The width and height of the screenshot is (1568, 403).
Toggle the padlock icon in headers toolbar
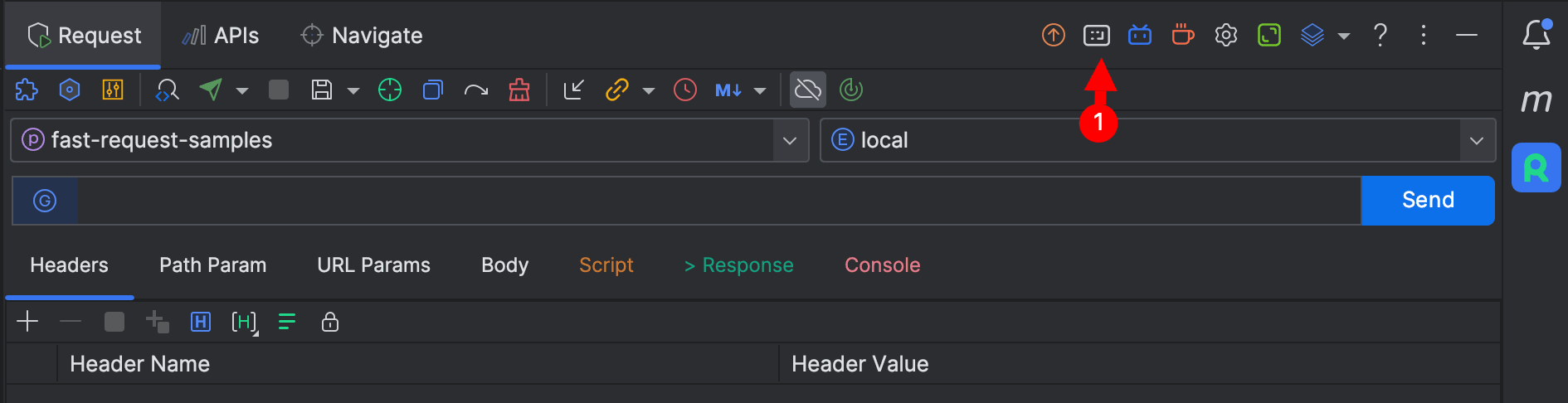[x=329, y=322]
